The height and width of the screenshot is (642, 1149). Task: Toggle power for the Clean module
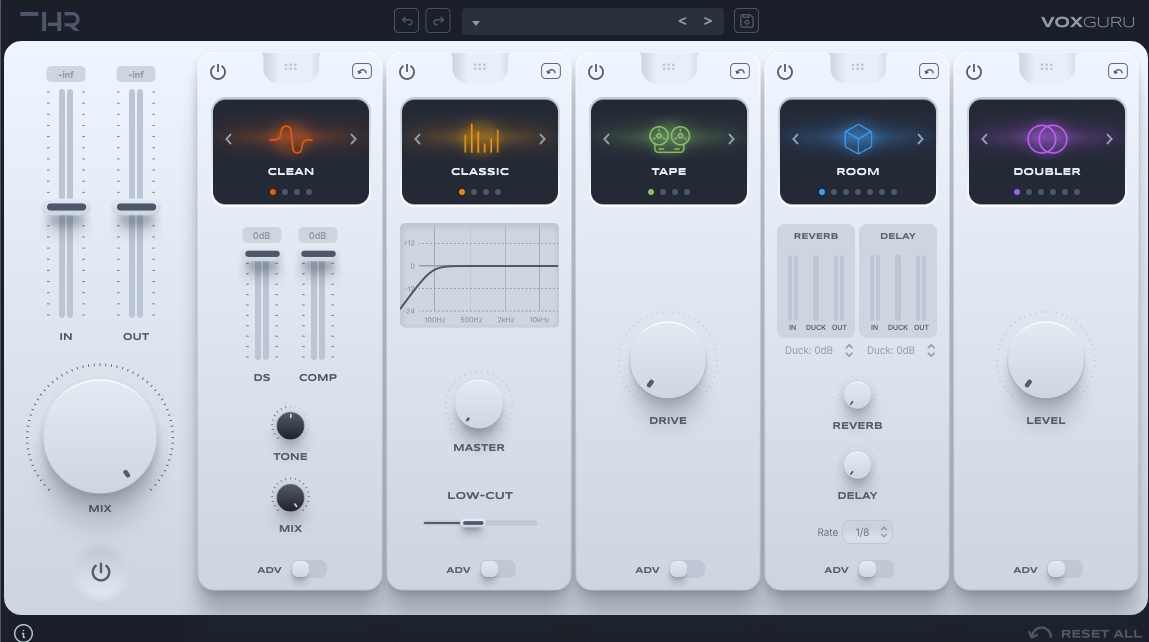[x=218, y=71]
